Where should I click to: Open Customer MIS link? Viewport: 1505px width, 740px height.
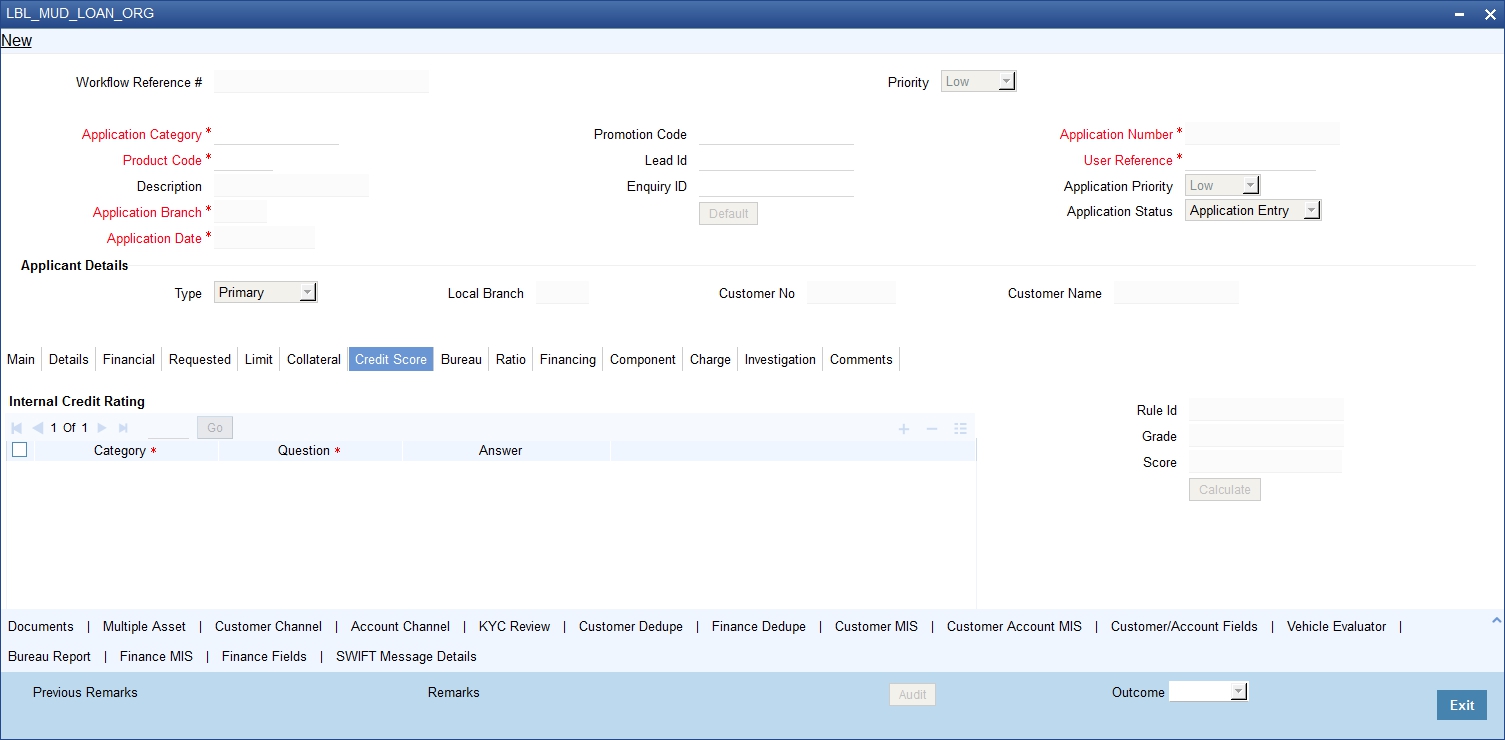click(x=876, y=626)
